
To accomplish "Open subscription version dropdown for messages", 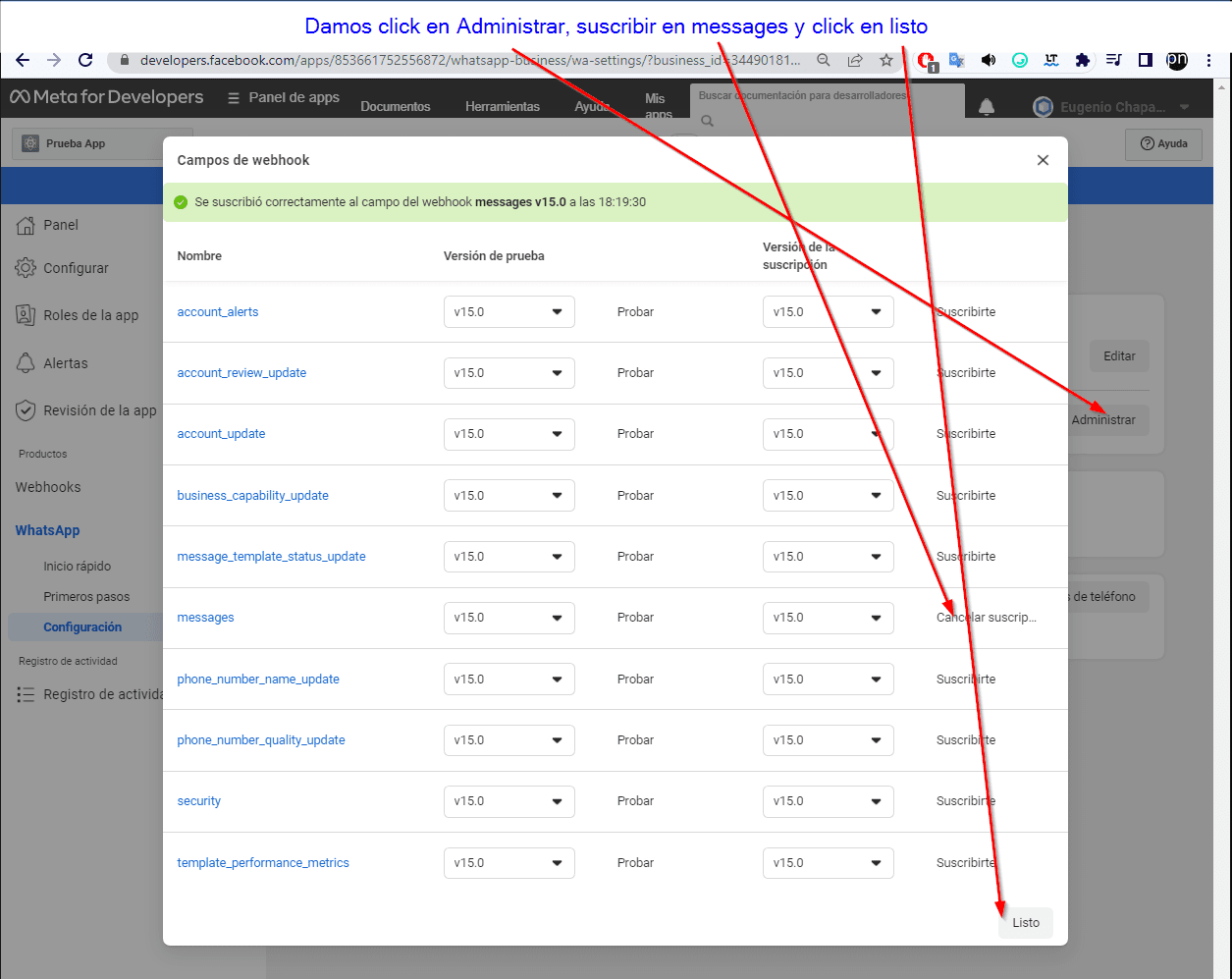I will point(828,618).
